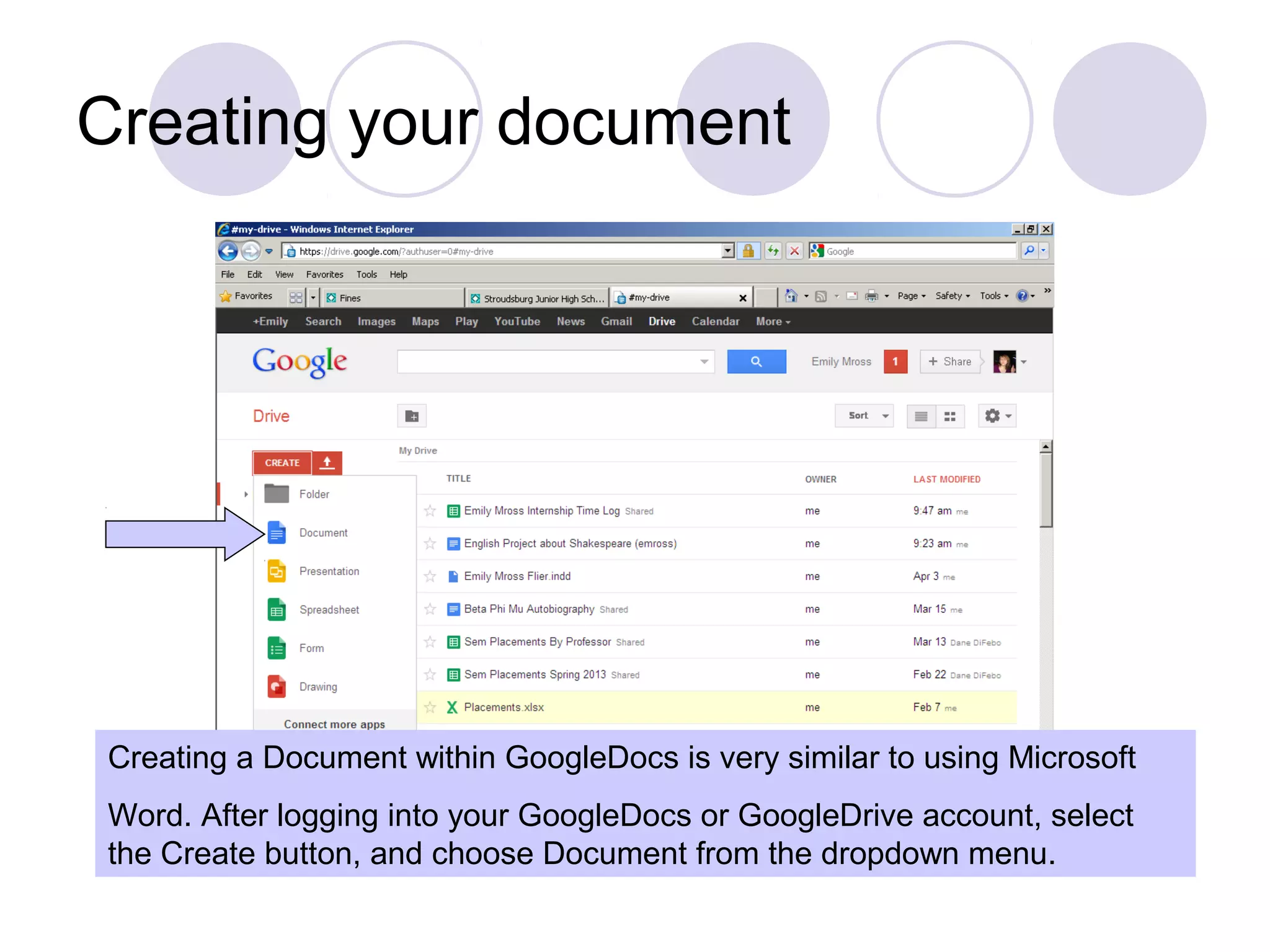This screenshot has height=952, width=1270.
Task: Select the Folder icon in Create menu
Action: (277, 494)
